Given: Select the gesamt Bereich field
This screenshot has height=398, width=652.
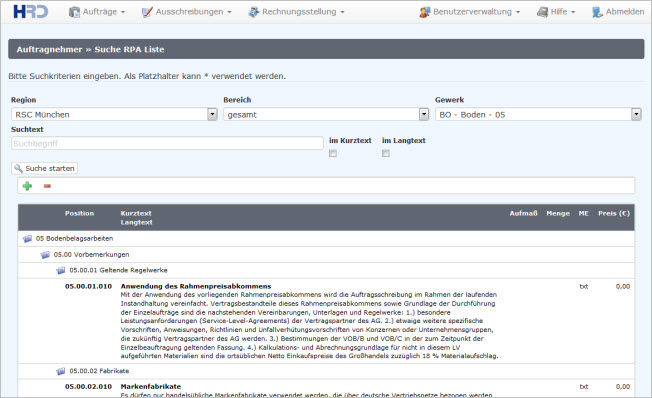Looking at the screenshot, I should click(x=326, y=114).
